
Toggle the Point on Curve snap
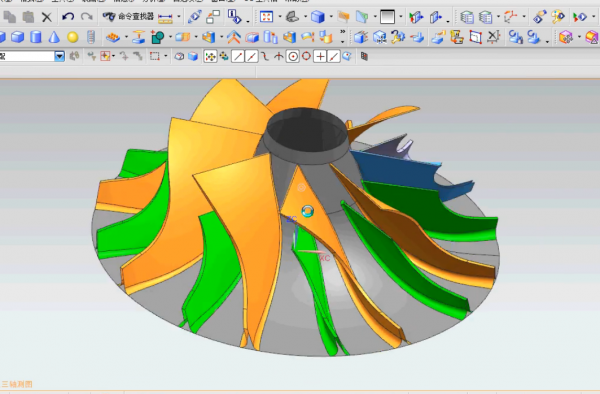tap(334, 57)
